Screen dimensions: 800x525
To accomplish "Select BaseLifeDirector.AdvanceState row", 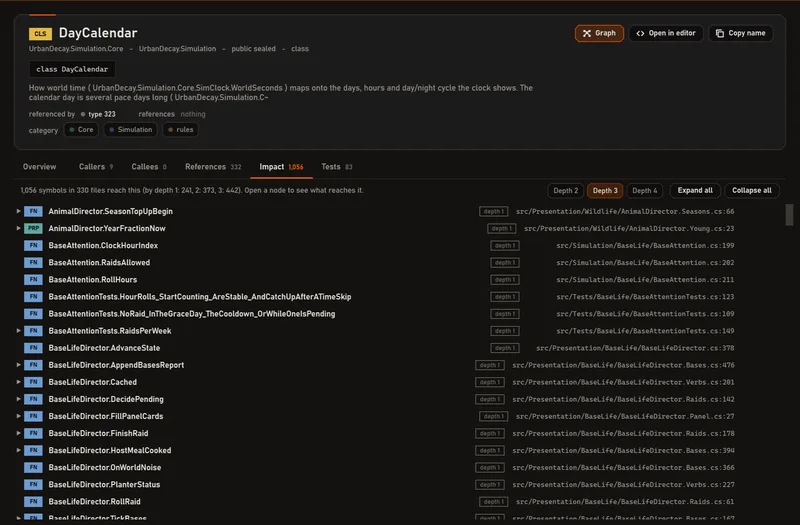I will pyautogui.click(x=377, y=348).
